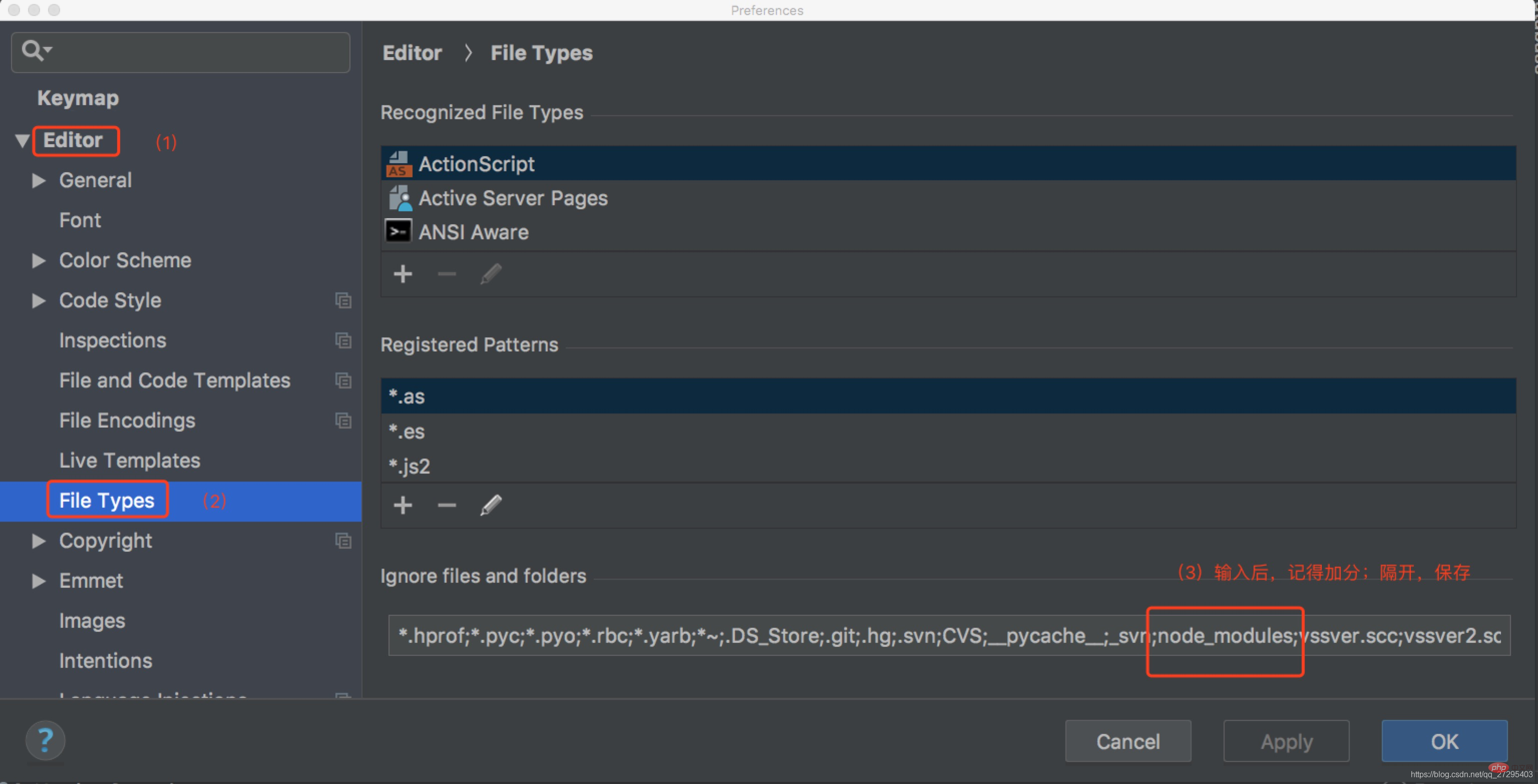Open Emmet settings page
This screenshot has height=784, width=1538.
coord(91,580)
